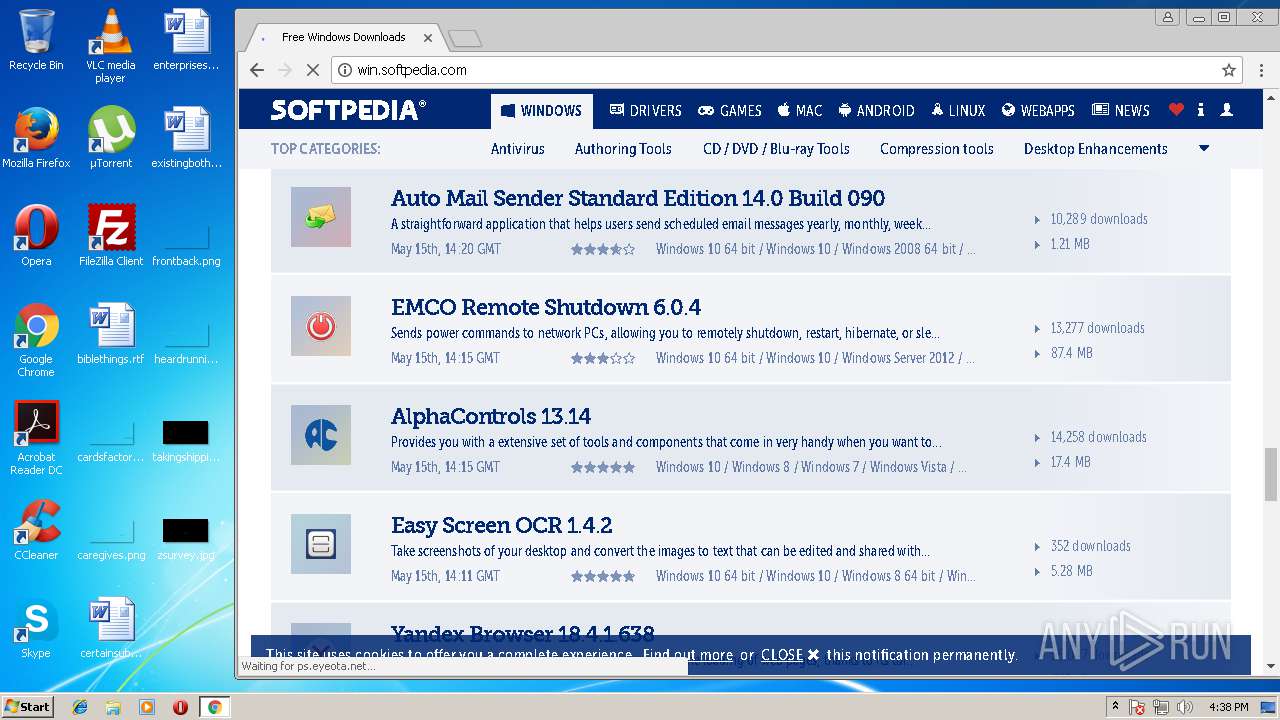This screenshot has height=720, width=1280.
Task: Go to the LINUX section
Action: click(x=959, y=111)
